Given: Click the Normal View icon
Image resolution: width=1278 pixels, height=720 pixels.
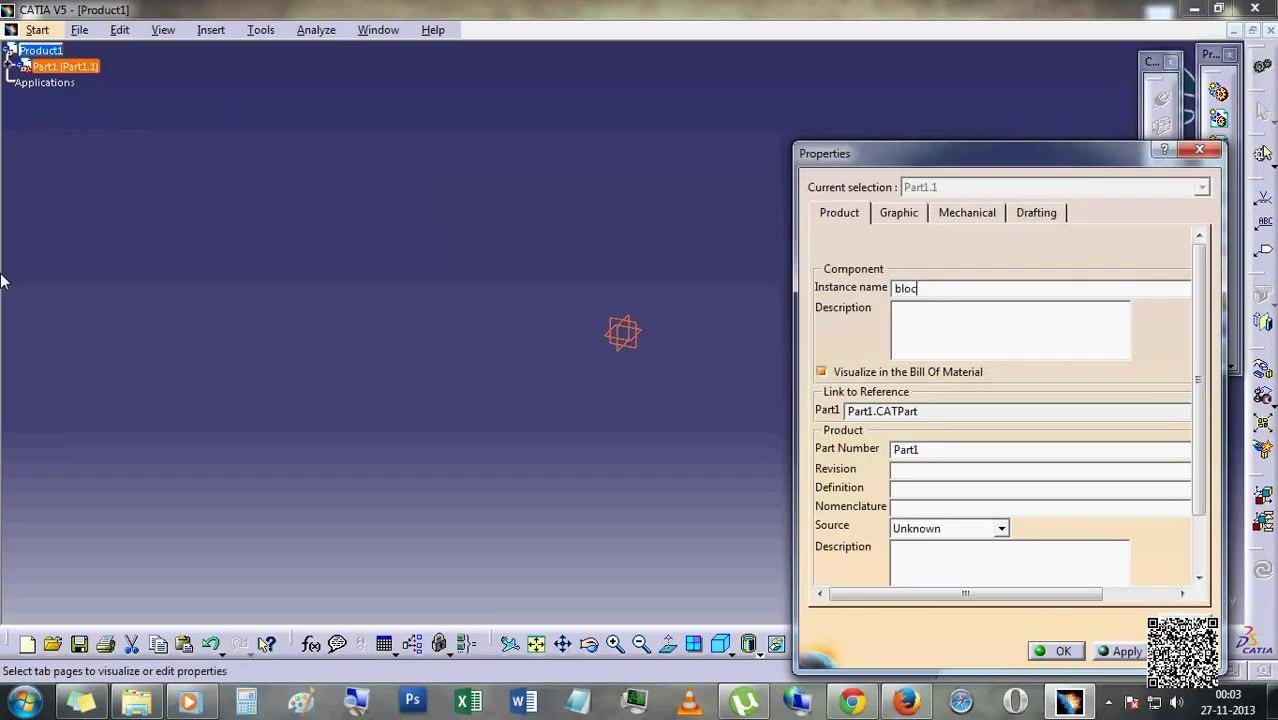Looking at the screenshot, I should [667, 645].
